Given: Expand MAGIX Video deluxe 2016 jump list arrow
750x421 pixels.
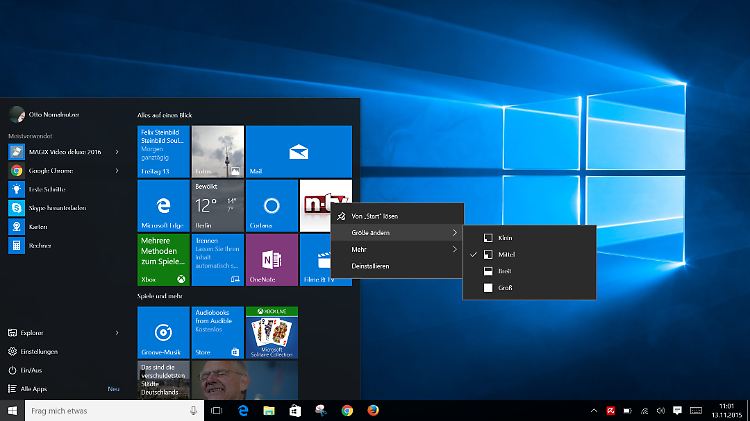Looking at the screenshot, I should (117, 152).
